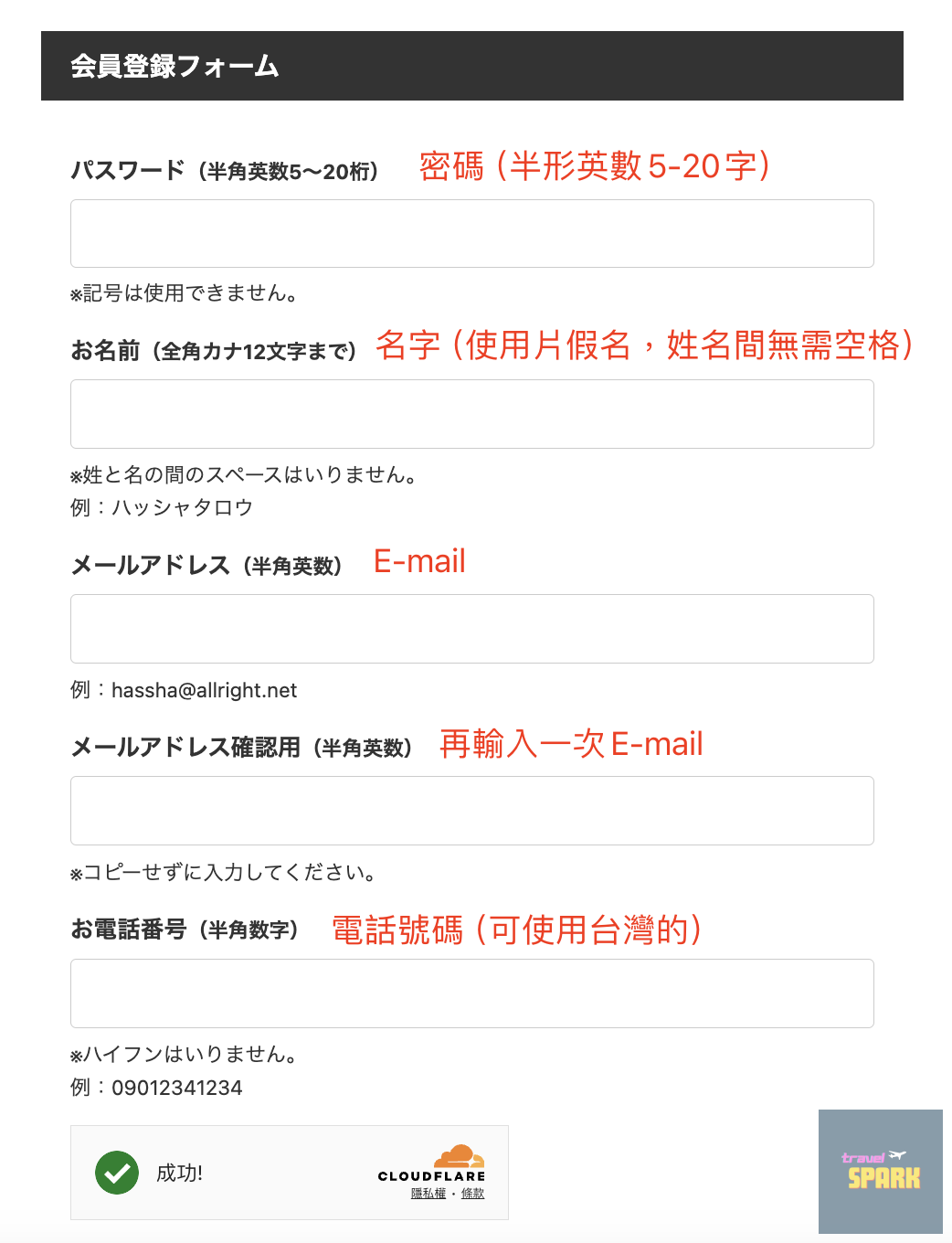
Task: Click the red E-mail annotation text
Action: (419, 561)
